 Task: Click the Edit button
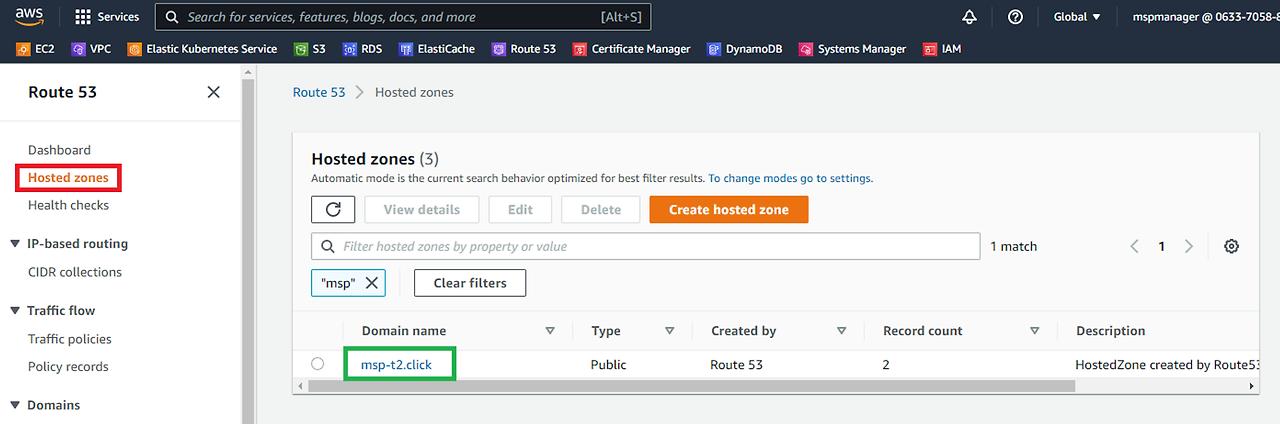[x=520, y=210]
